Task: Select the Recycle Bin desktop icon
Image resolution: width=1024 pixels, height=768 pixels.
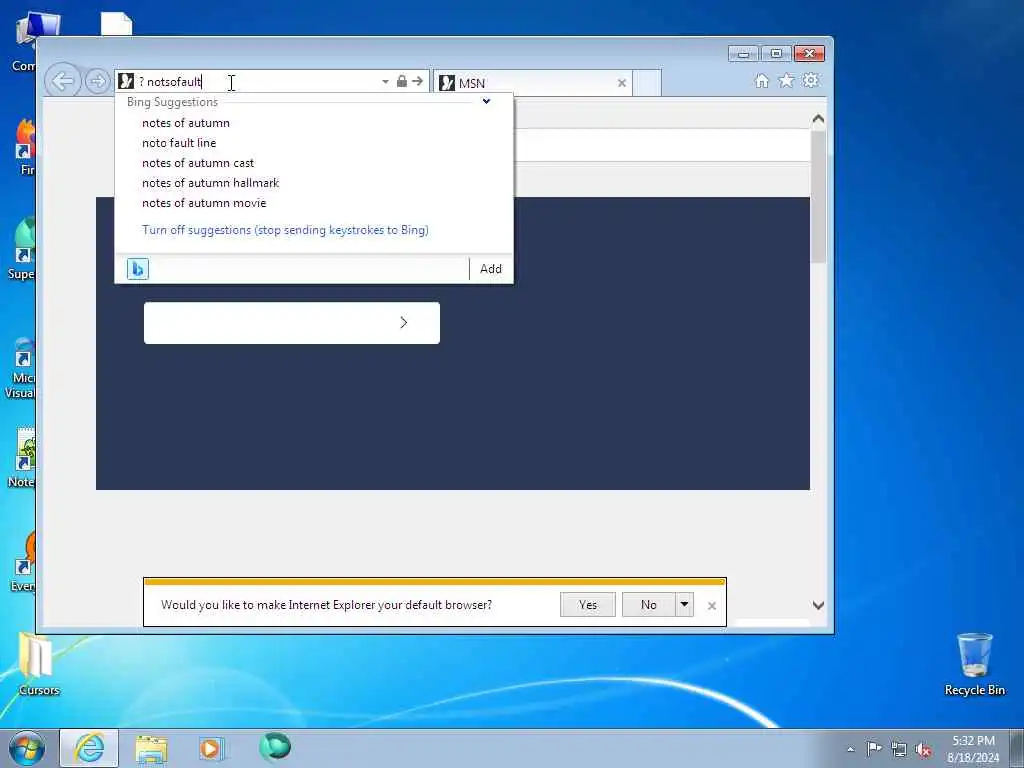Action: tap(974, 664)
